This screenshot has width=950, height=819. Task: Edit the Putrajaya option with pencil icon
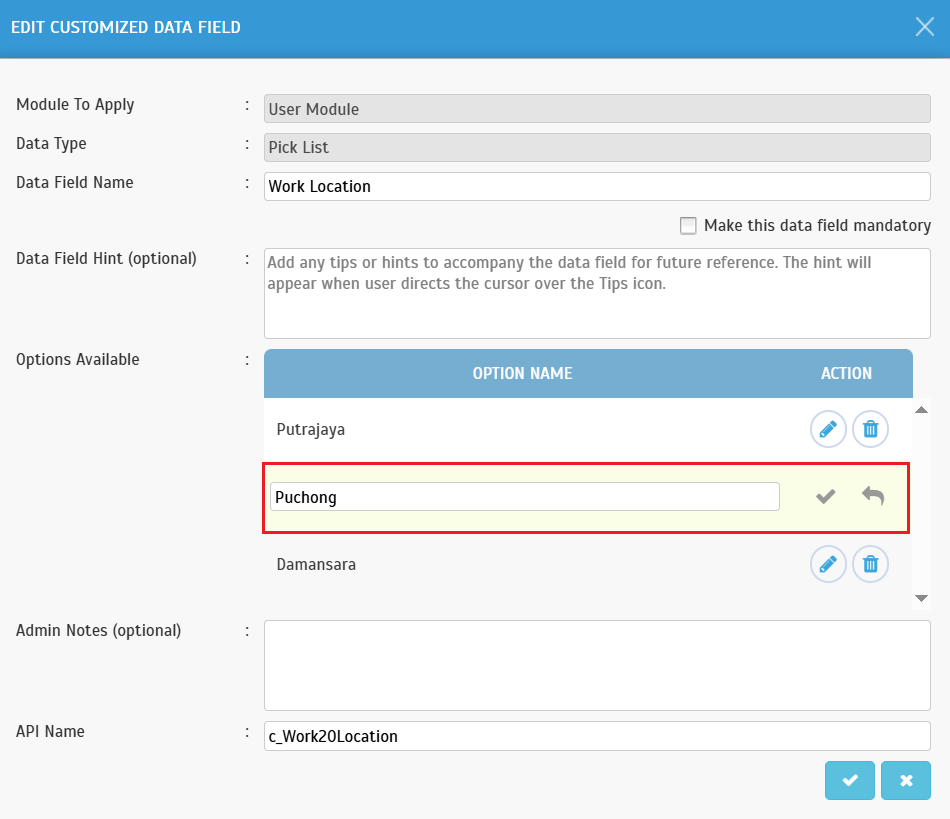coord(828,429)
